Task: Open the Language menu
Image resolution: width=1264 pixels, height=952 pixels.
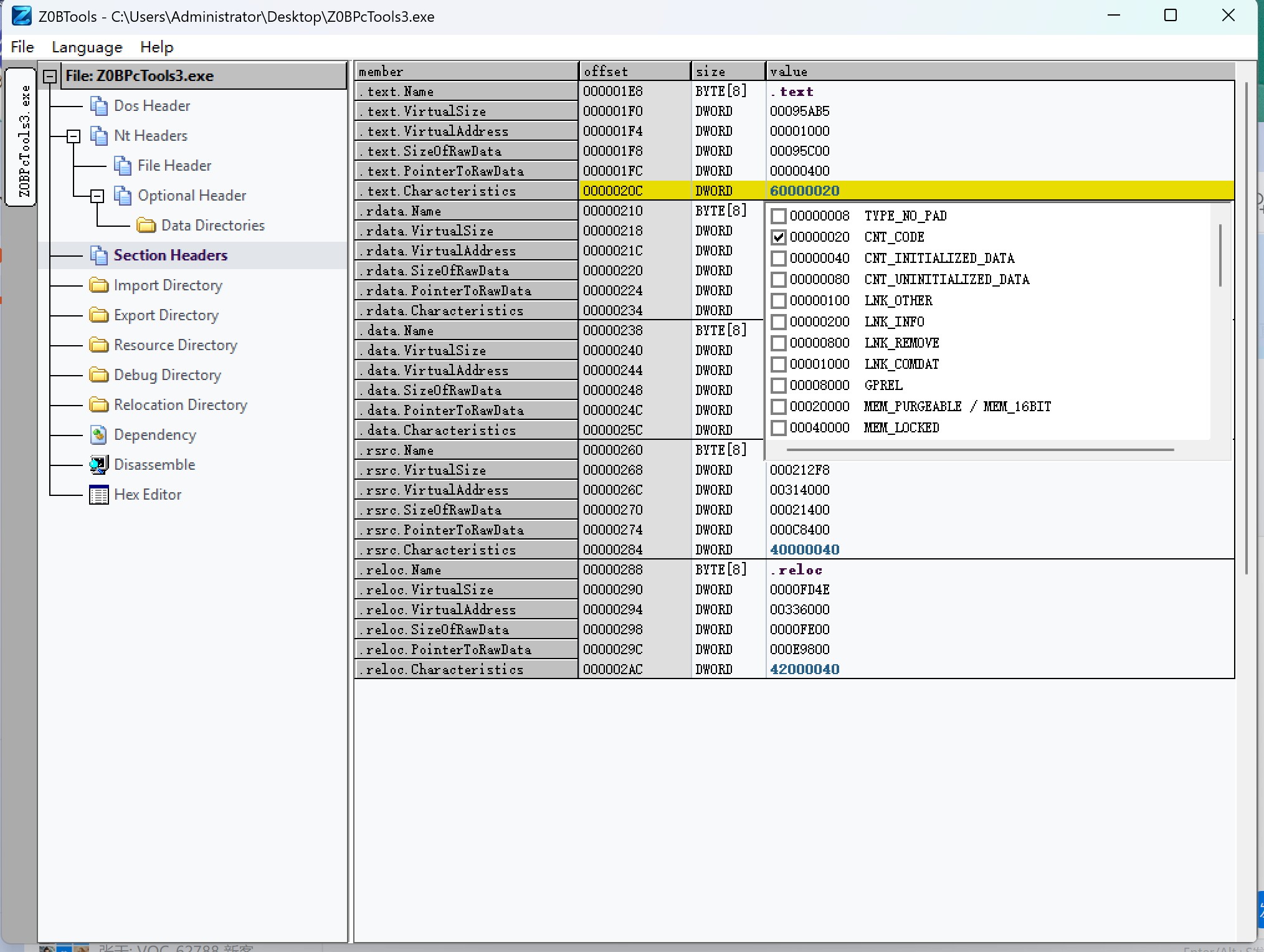Action: (87, 47)
